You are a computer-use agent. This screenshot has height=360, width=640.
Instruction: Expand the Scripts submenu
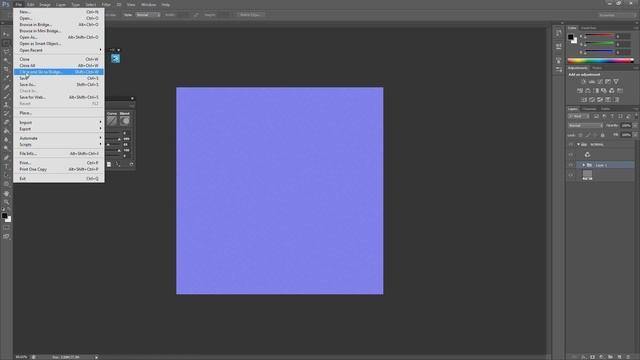[x=59, y=144]
